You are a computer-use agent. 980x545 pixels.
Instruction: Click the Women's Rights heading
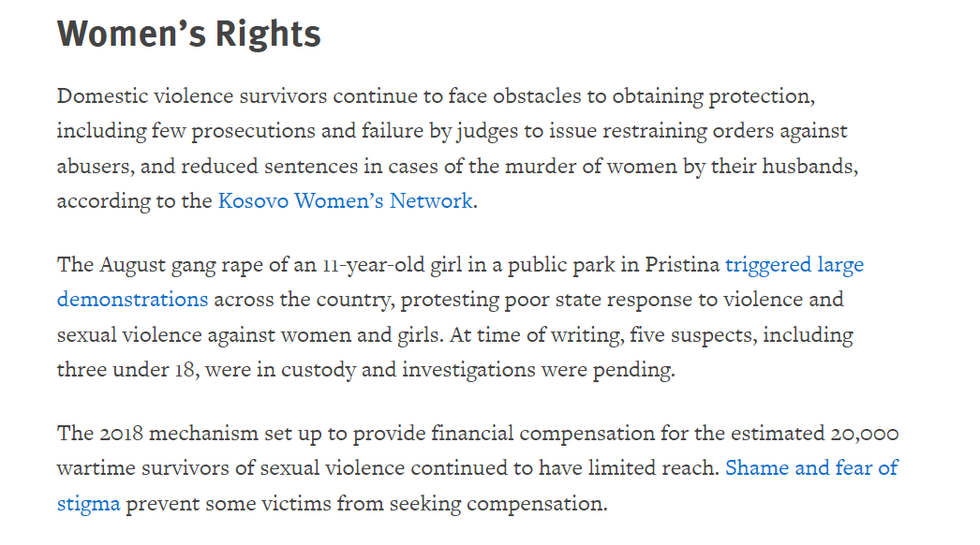point(189,34)
